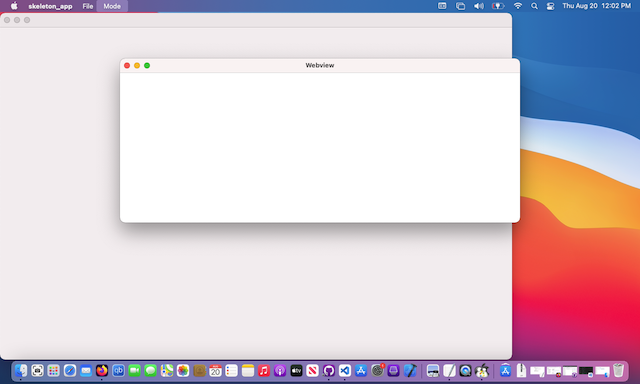Open Maps from the dock

tap(167, 371)
